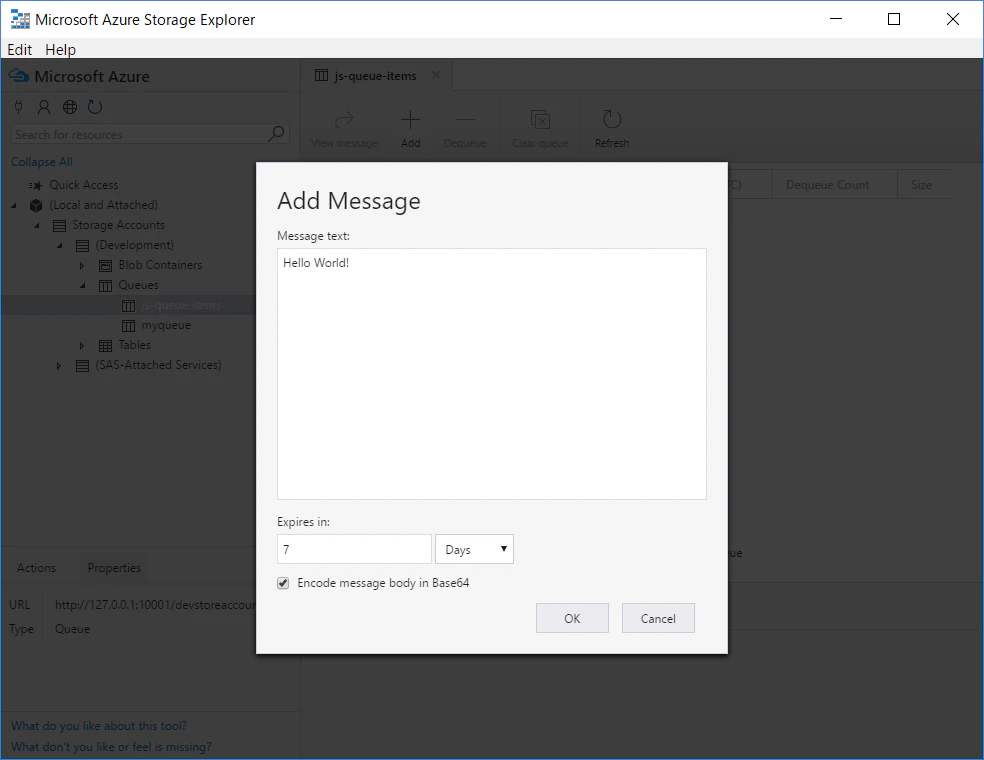
Task: Toggle Encode message body in Base64 checkbox
Action: (283, 583)
